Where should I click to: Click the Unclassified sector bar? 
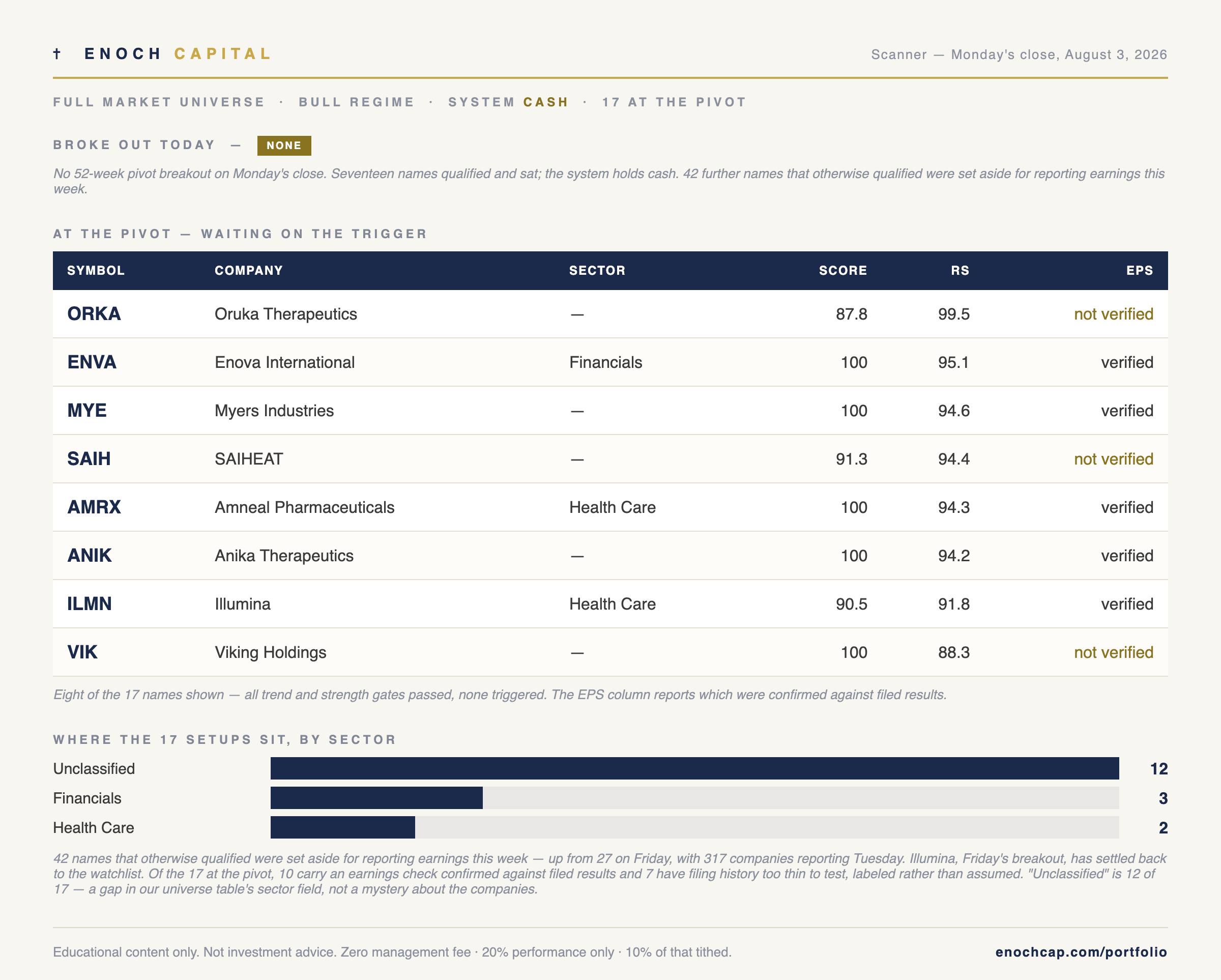tap(694, 768)
